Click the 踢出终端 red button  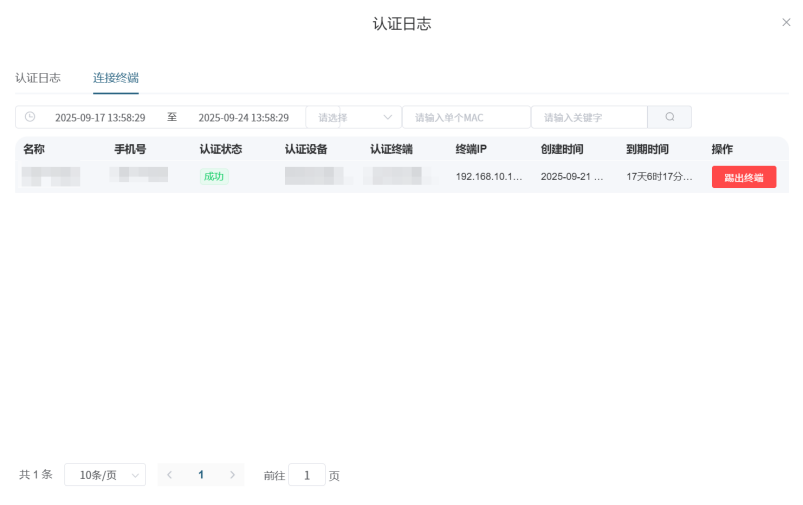point(743,177)
